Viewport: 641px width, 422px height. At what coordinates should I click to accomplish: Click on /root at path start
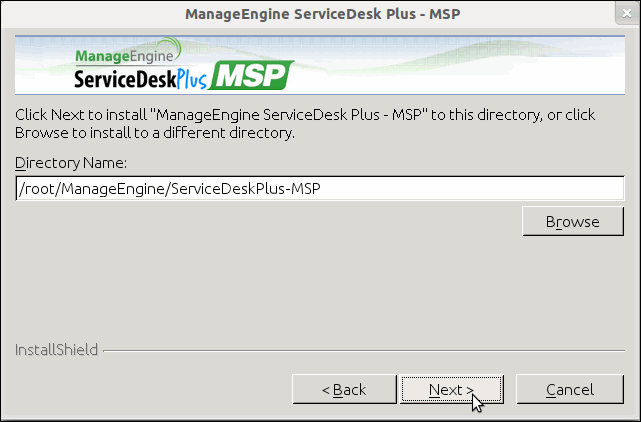(37, 188)
